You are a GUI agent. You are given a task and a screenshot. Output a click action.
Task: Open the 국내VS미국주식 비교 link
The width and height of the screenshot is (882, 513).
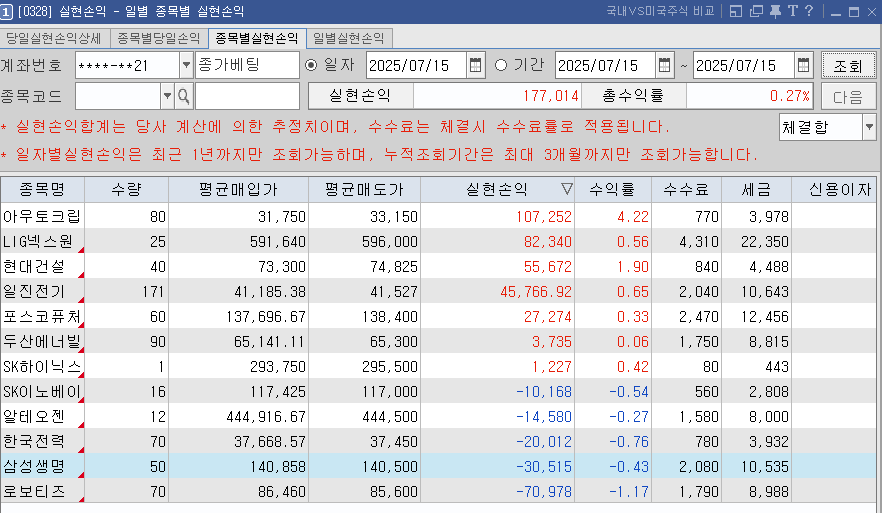click(659, 11)
